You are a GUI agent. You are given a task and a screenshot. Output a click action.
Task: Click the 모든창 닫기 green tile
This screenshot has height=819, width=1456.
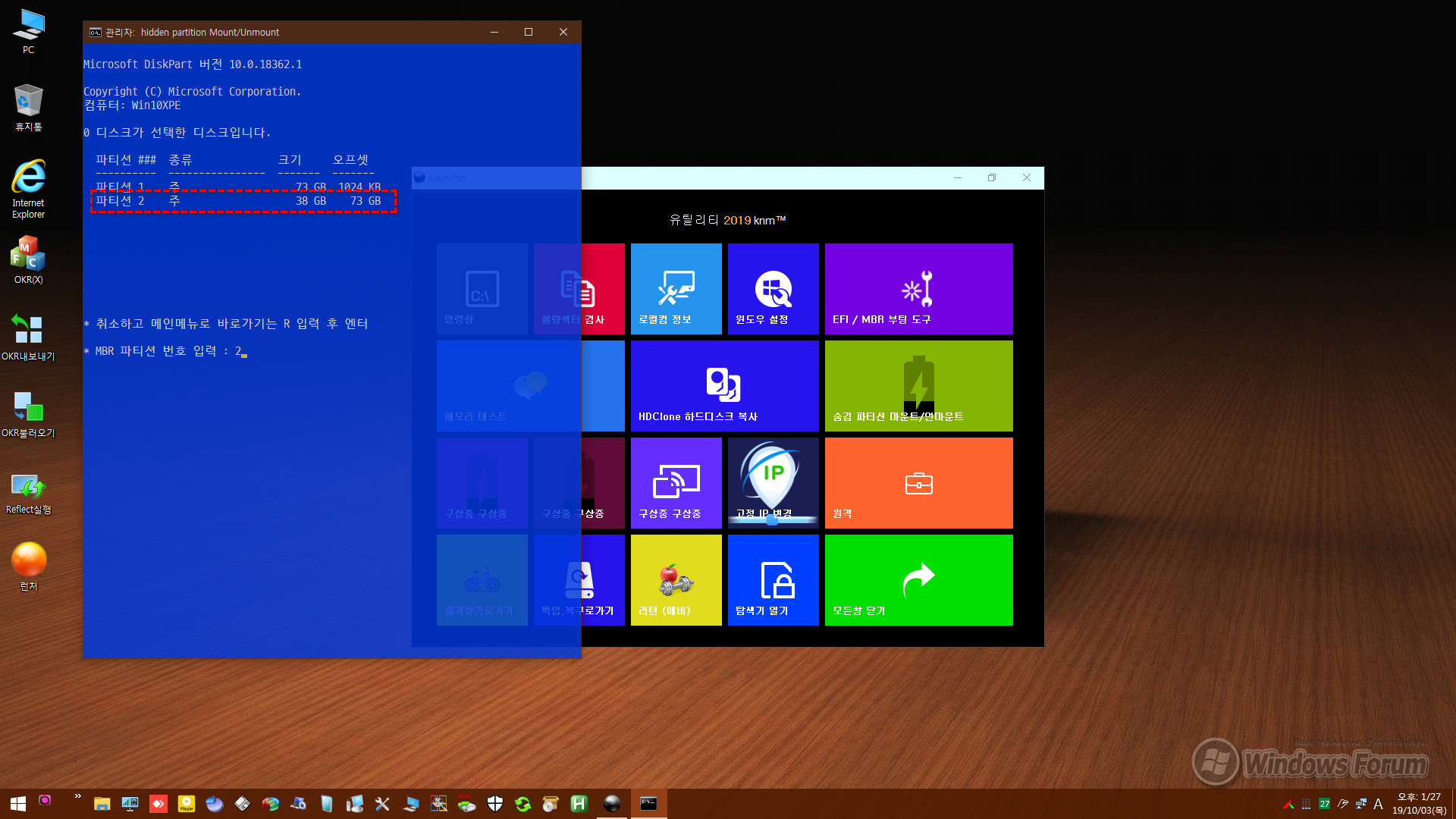click(918, 580)
